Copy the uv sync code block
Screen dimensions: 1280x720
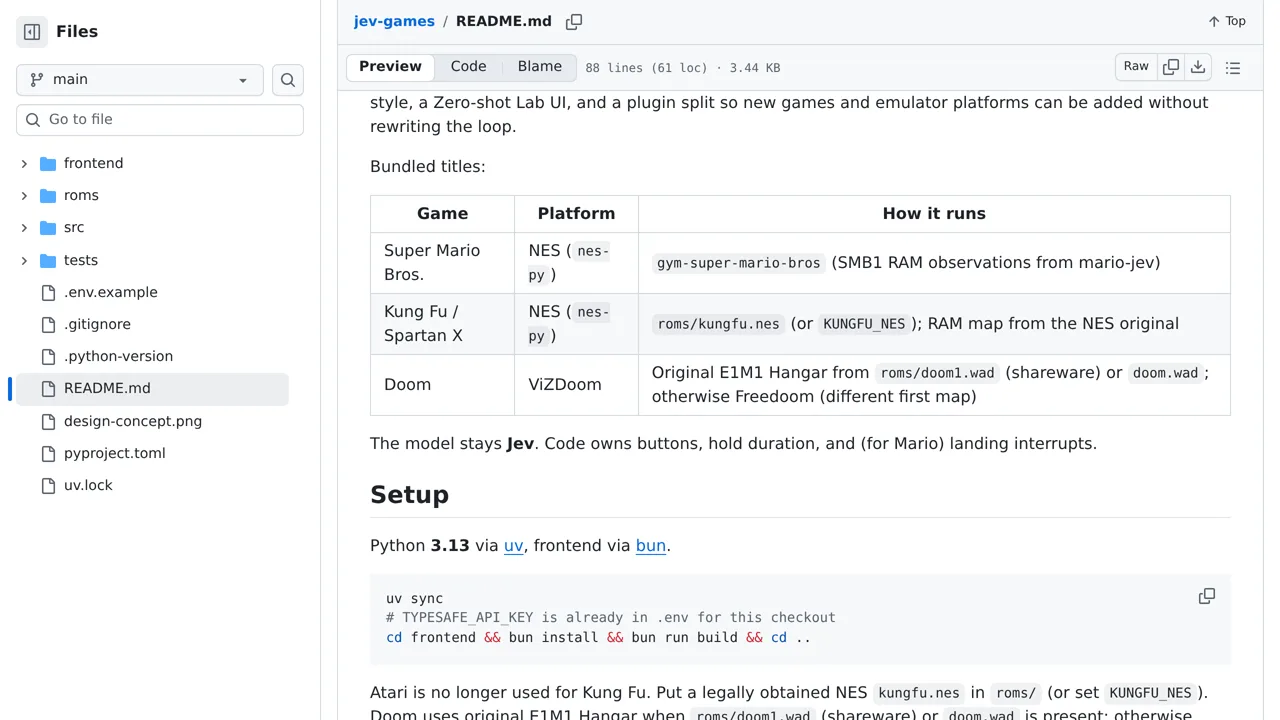1207,596
